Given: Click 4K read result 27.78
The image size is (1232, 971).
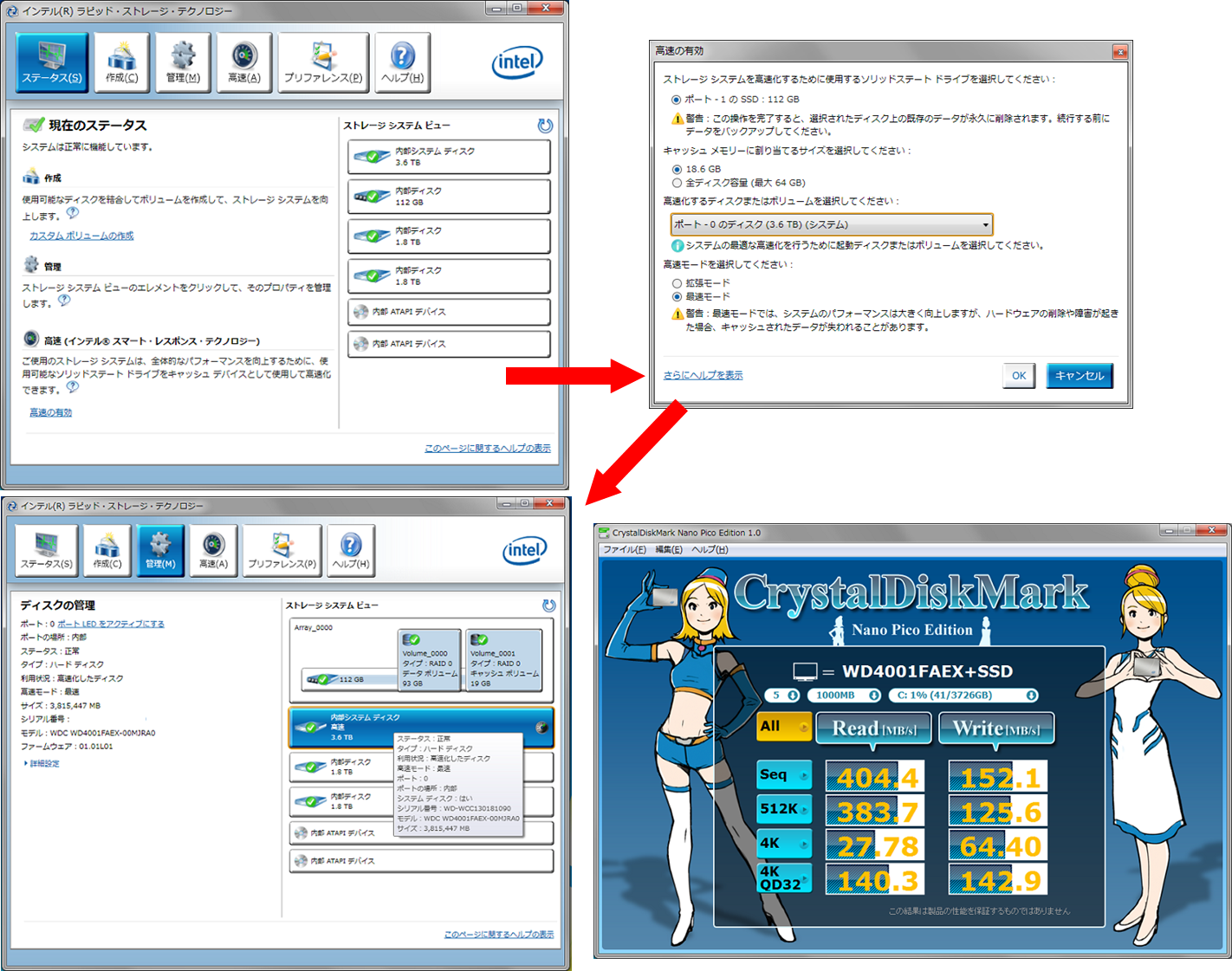Looking at the screenshot, I should click(x=875, y=845).
